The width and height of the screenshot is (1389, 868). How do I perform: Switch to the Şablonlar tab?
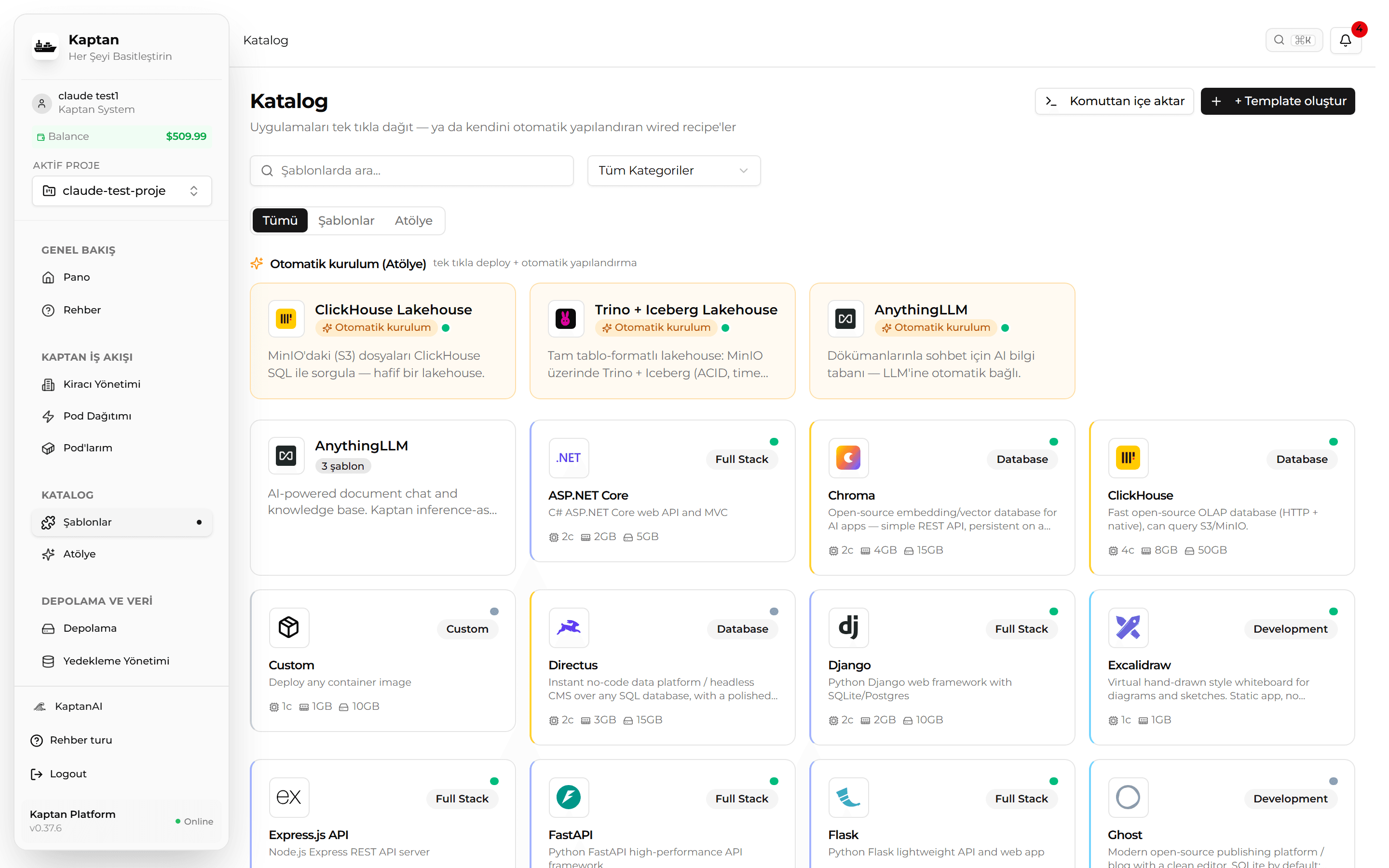346,220
